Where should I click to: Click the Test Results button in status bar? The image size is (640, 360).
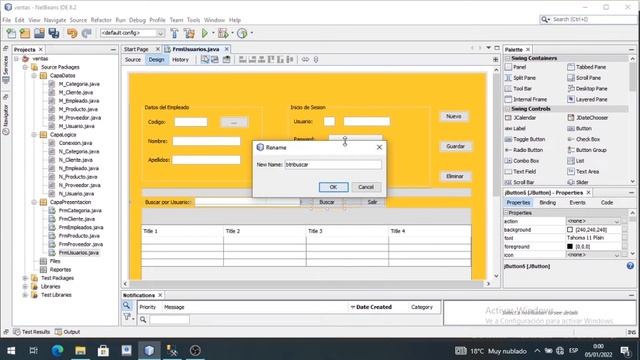pyautogui.click(x=32, y=332)
